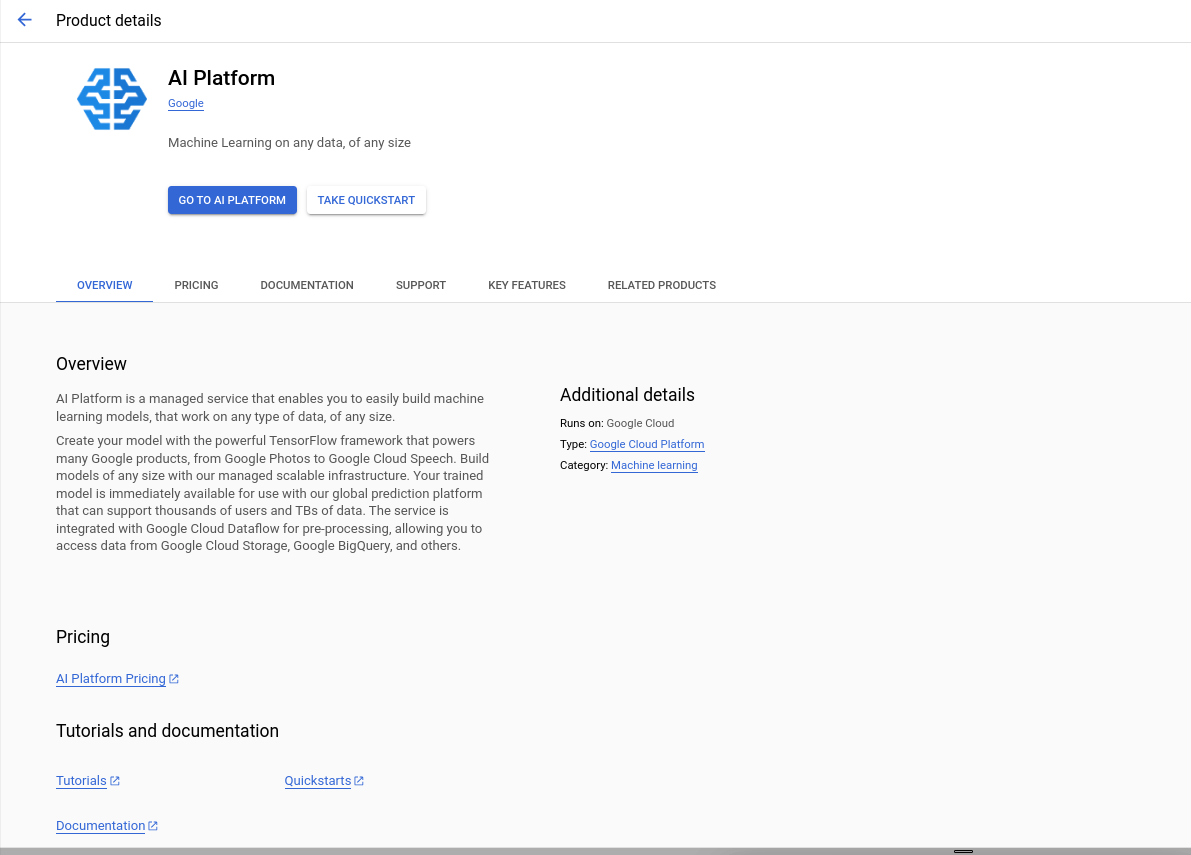This screenshot has height=855, width=1191.
Task: Go to the Related Products tab
Action: tap(662, 286)
